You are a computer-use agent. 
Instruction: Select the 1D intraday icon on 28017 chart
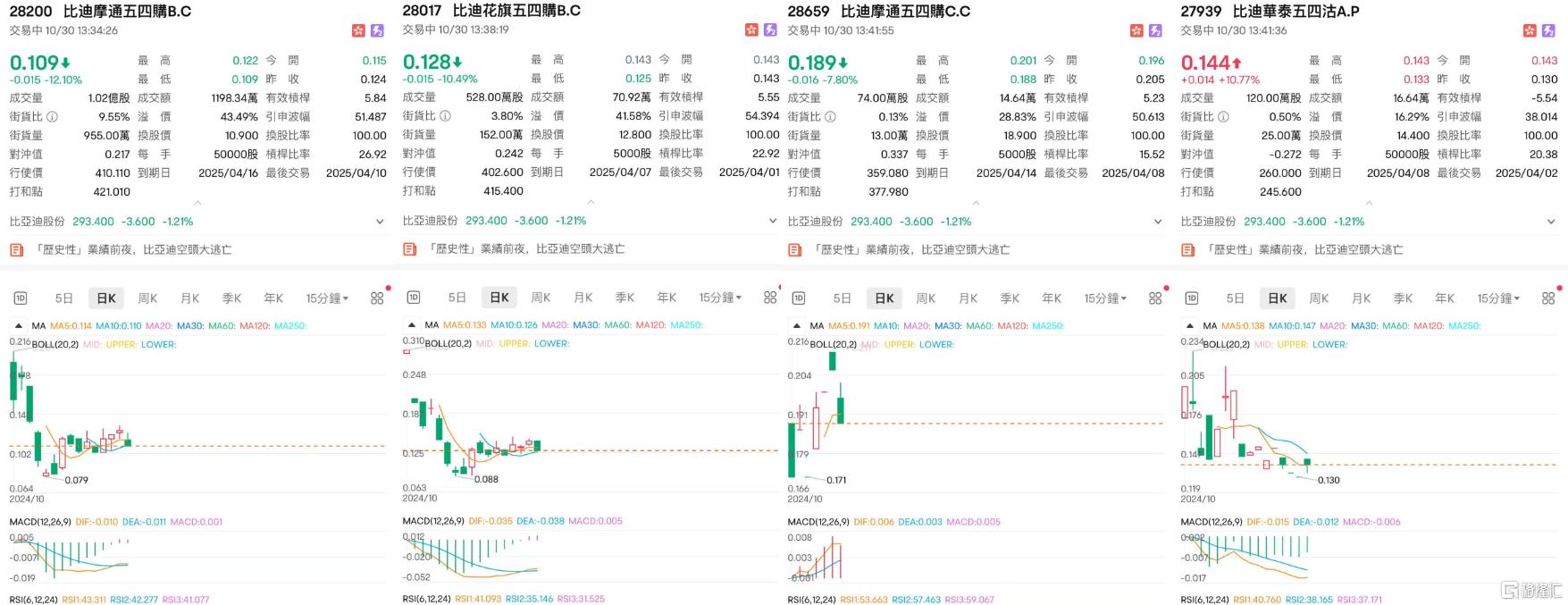(413, 298)
